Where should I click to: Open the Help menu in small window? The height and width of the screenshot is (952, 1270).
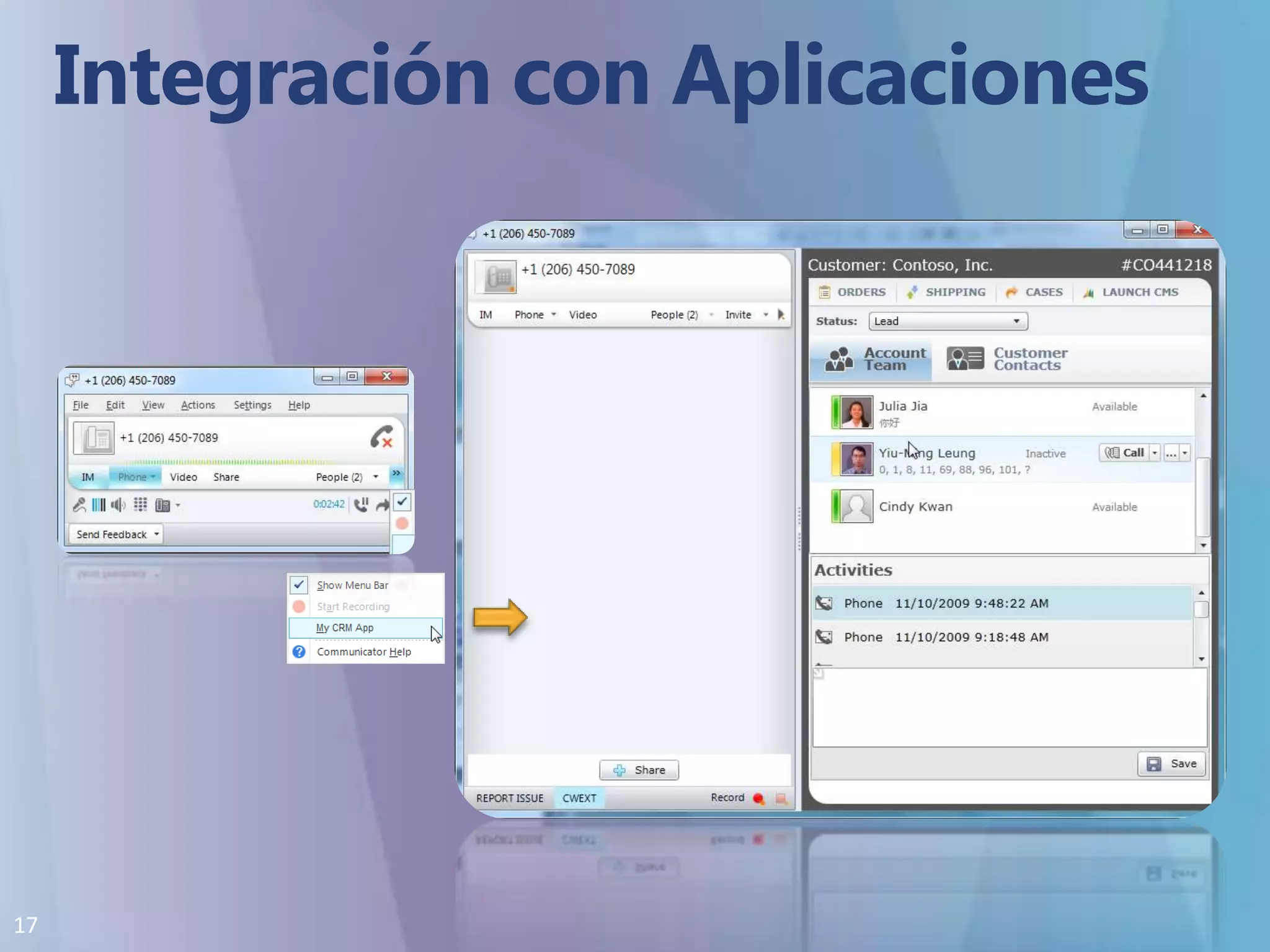[x=299, y=405]
